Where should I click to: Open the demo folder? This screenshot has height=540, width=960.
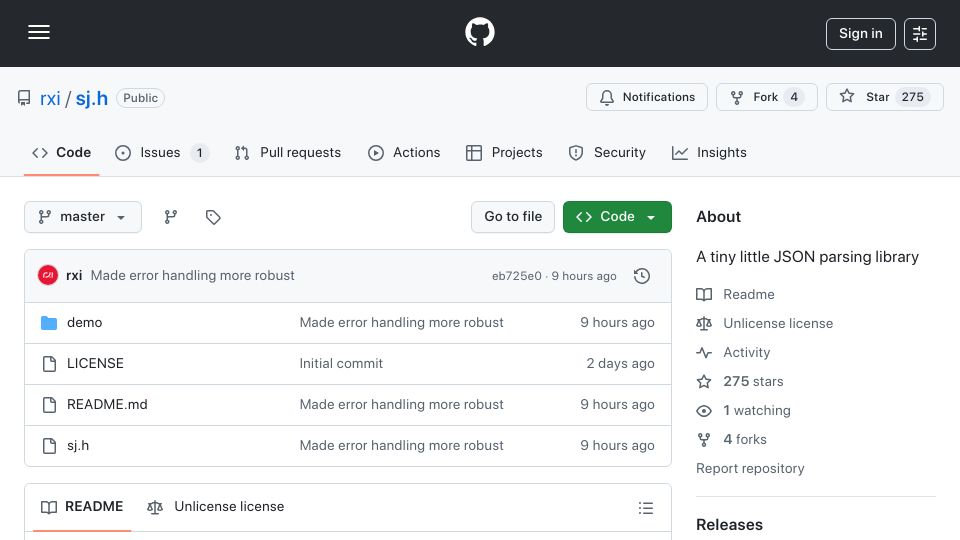tap(84, 323)
